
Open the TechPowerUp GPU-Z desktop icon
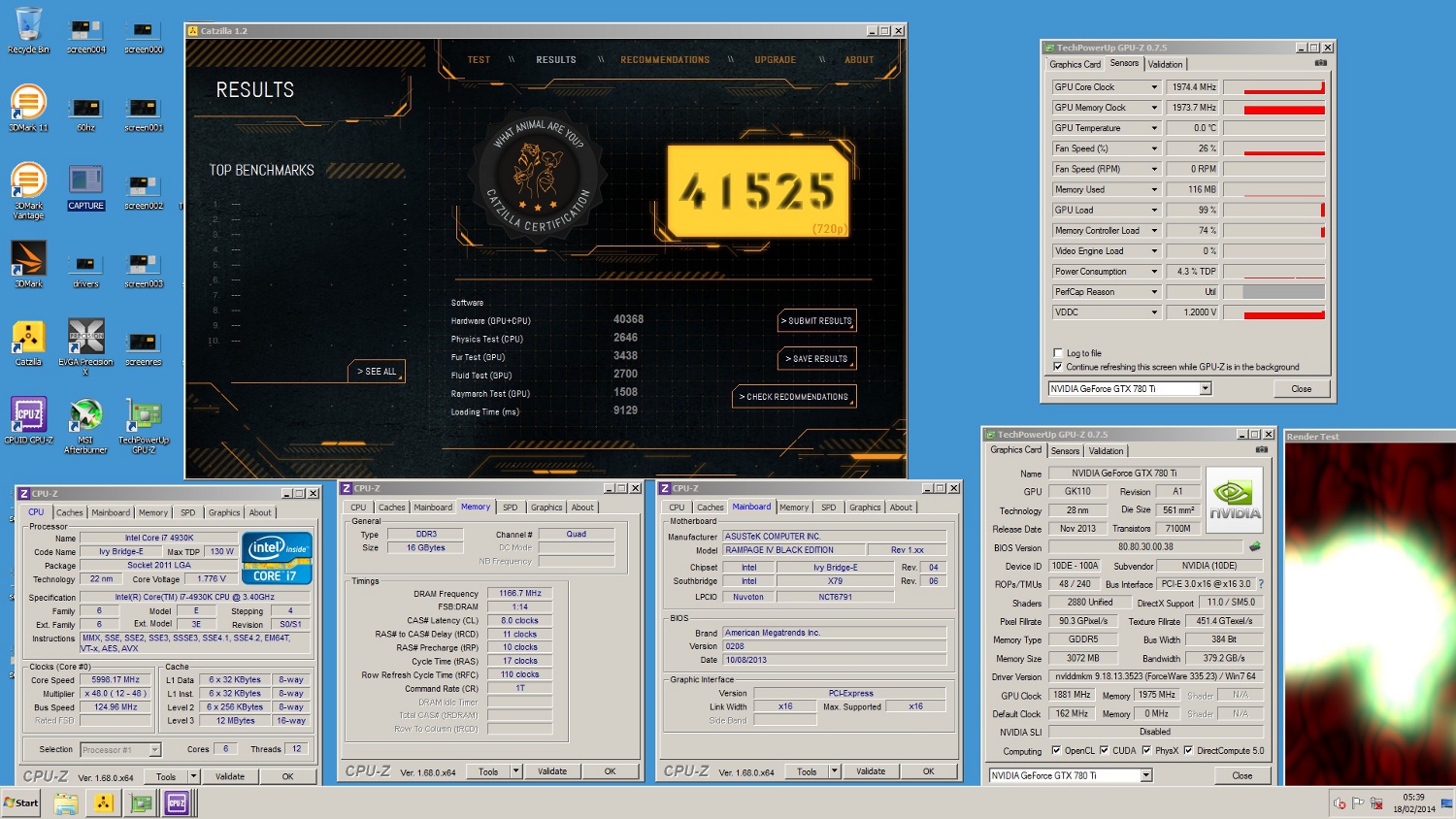tap(144, 425)
